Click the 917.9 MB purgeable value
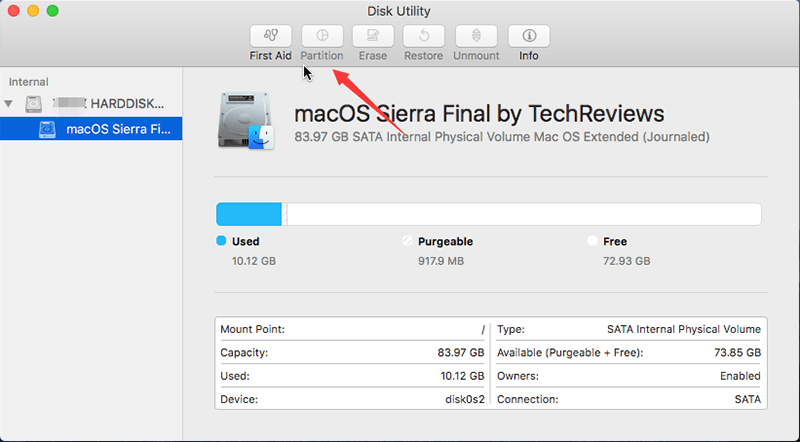This screenshot has height=442, width=800. (441, 261)
